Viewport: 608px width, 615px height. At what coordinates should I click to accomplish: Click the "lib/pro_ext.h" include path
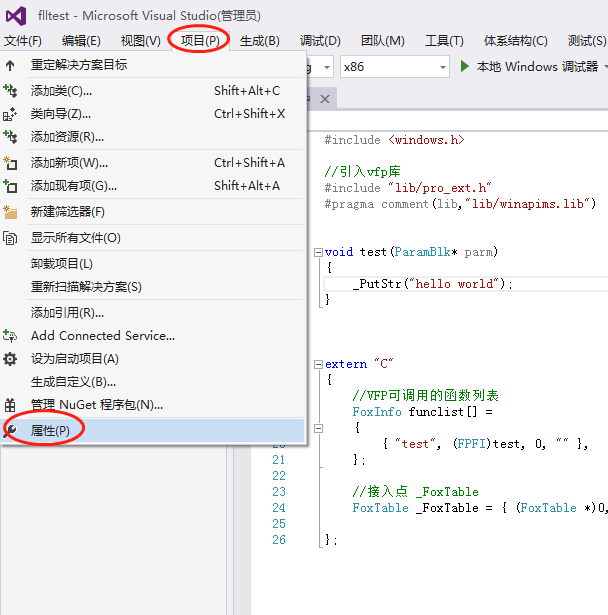pyautogui.click(x=439, y=188)
